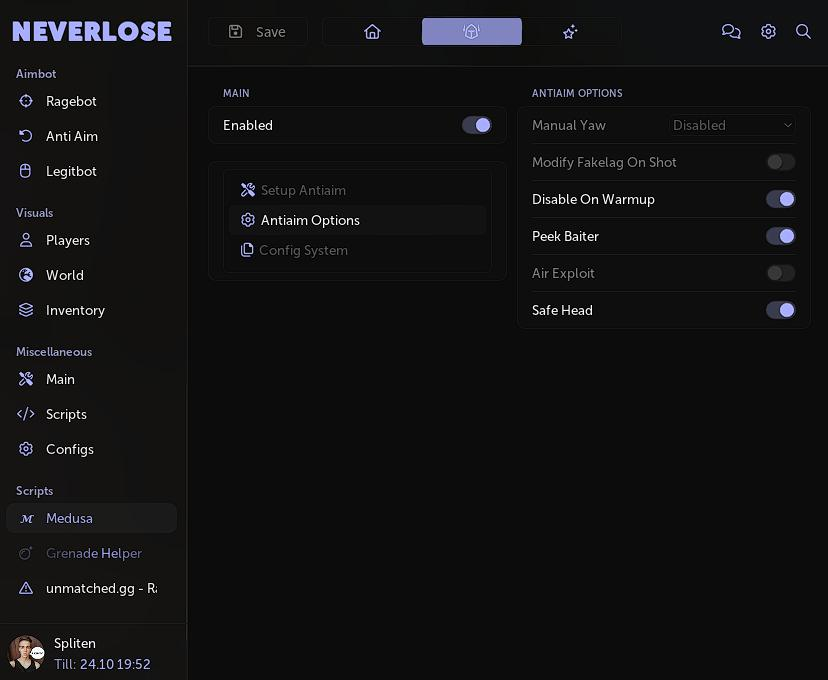Turn off the Safe Head switch
The height and width of the screenshot is (680, 828).
pyautogui.click(x=781, y=310)
